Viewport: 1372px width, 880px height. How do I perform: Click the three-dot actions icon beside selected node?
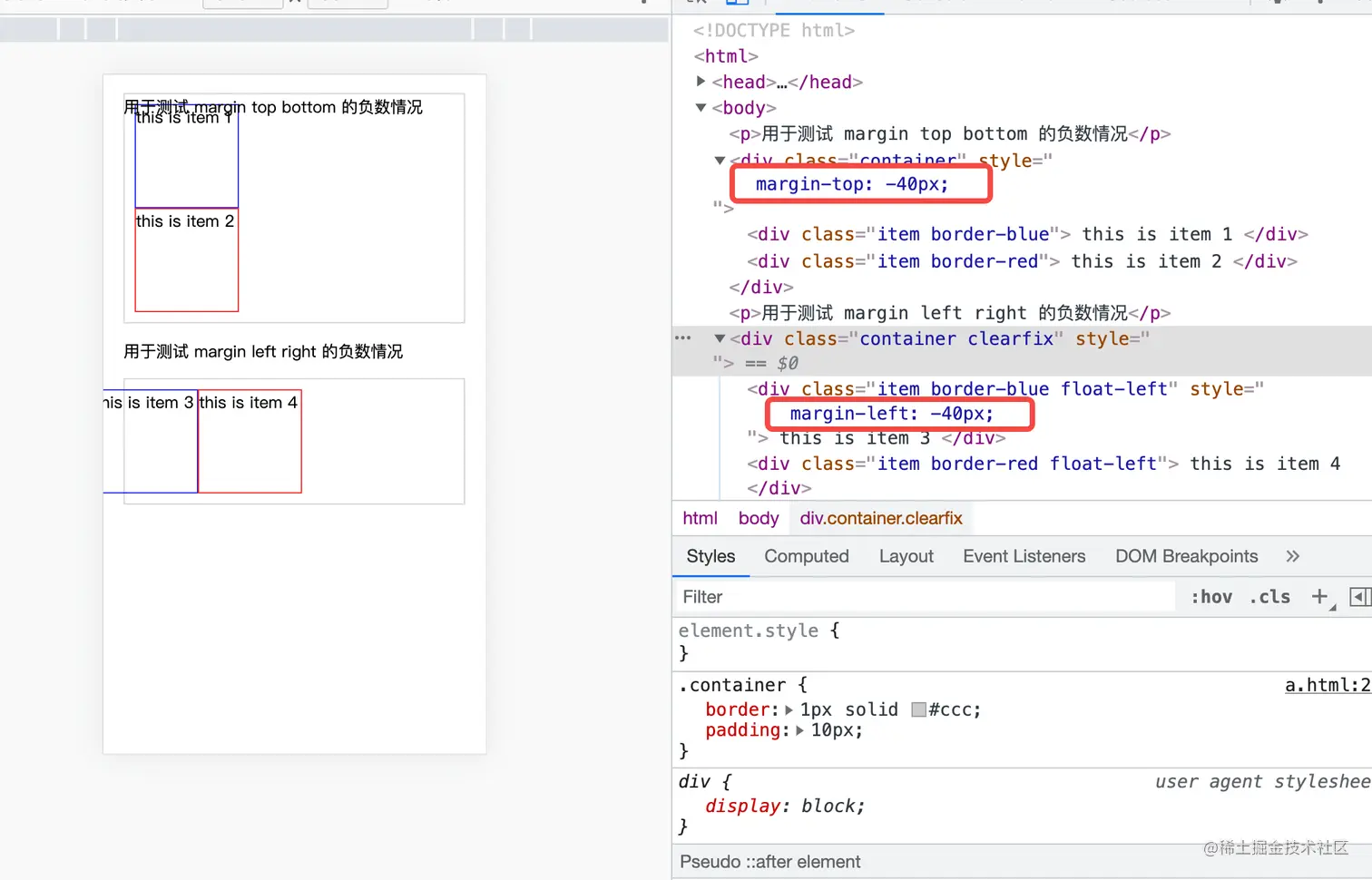tap(683, 338)
